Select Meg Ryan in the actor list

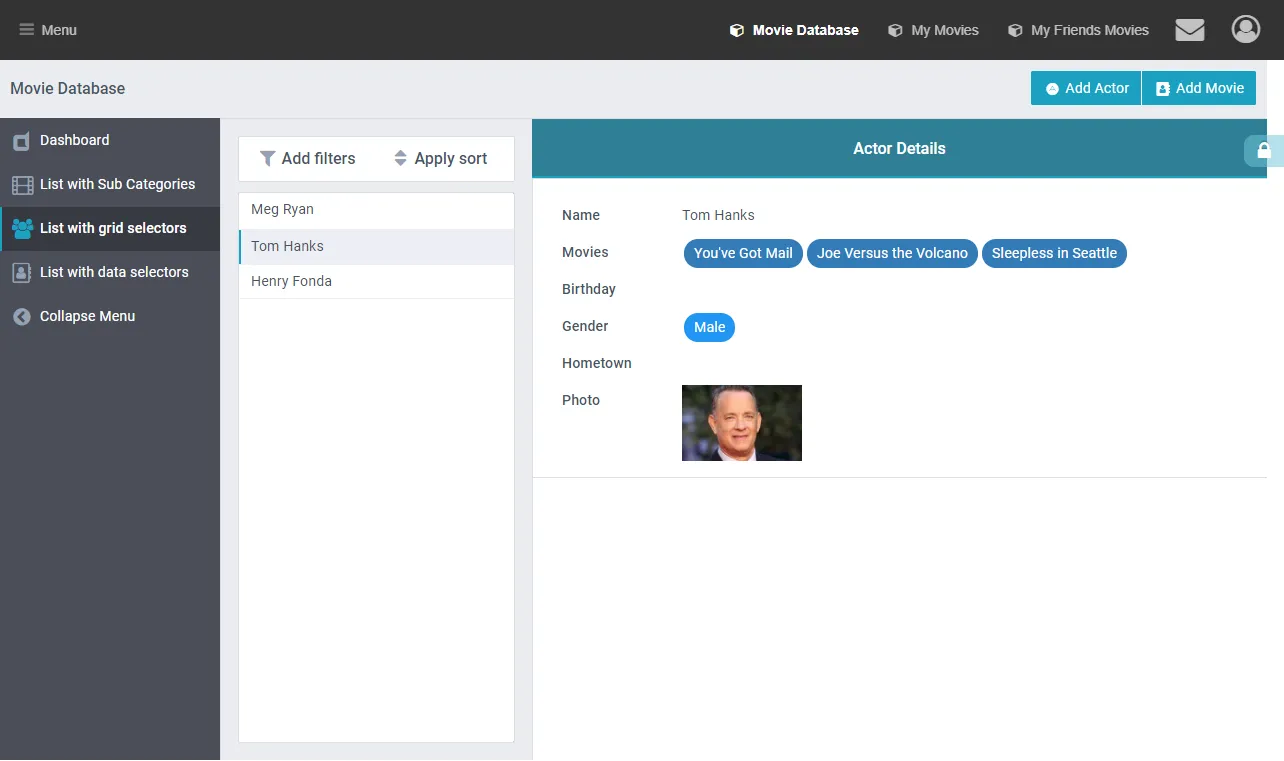[283, 210]
